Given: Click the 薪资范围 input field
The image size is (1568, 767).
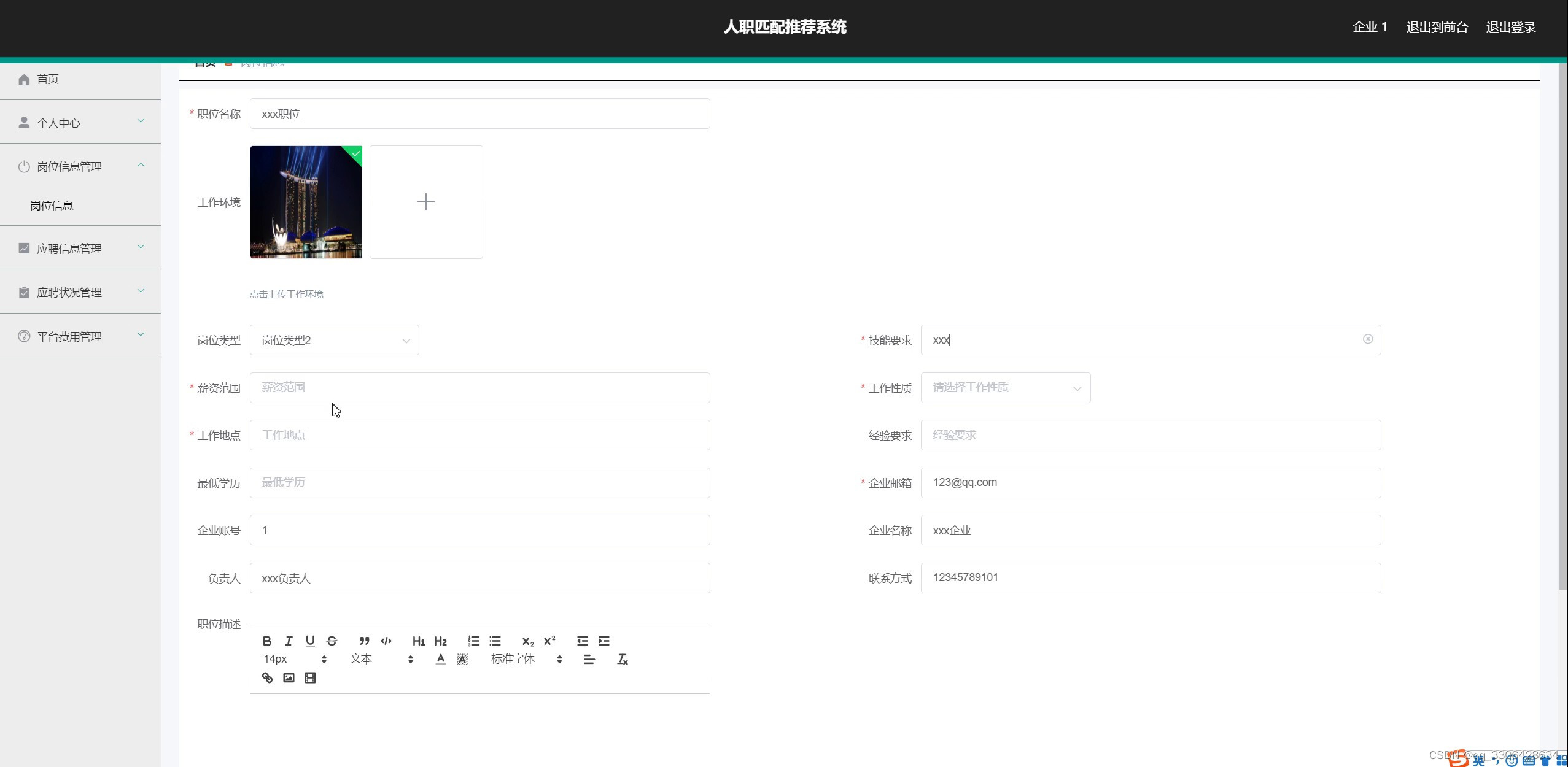Looking at the screenshot, I should (x=479, y=388).
